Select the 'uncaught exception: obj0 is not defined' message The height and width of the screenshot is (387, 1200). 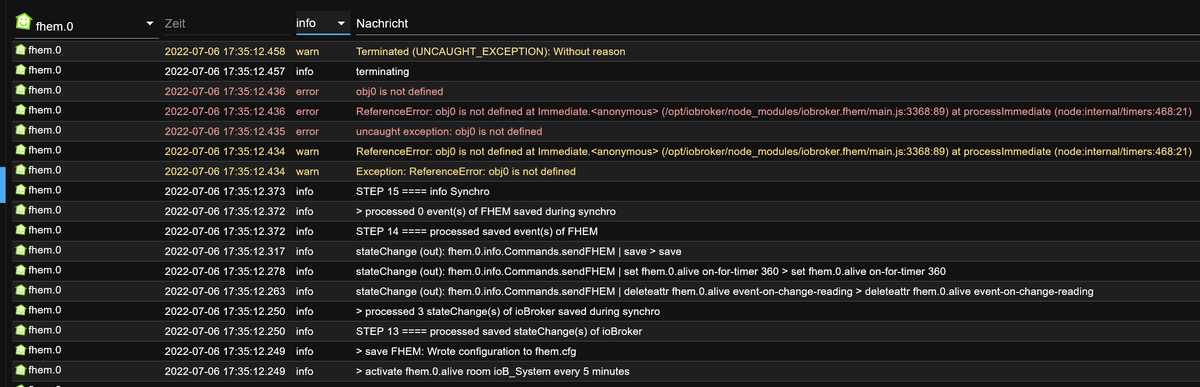click(x=449, y=131)
